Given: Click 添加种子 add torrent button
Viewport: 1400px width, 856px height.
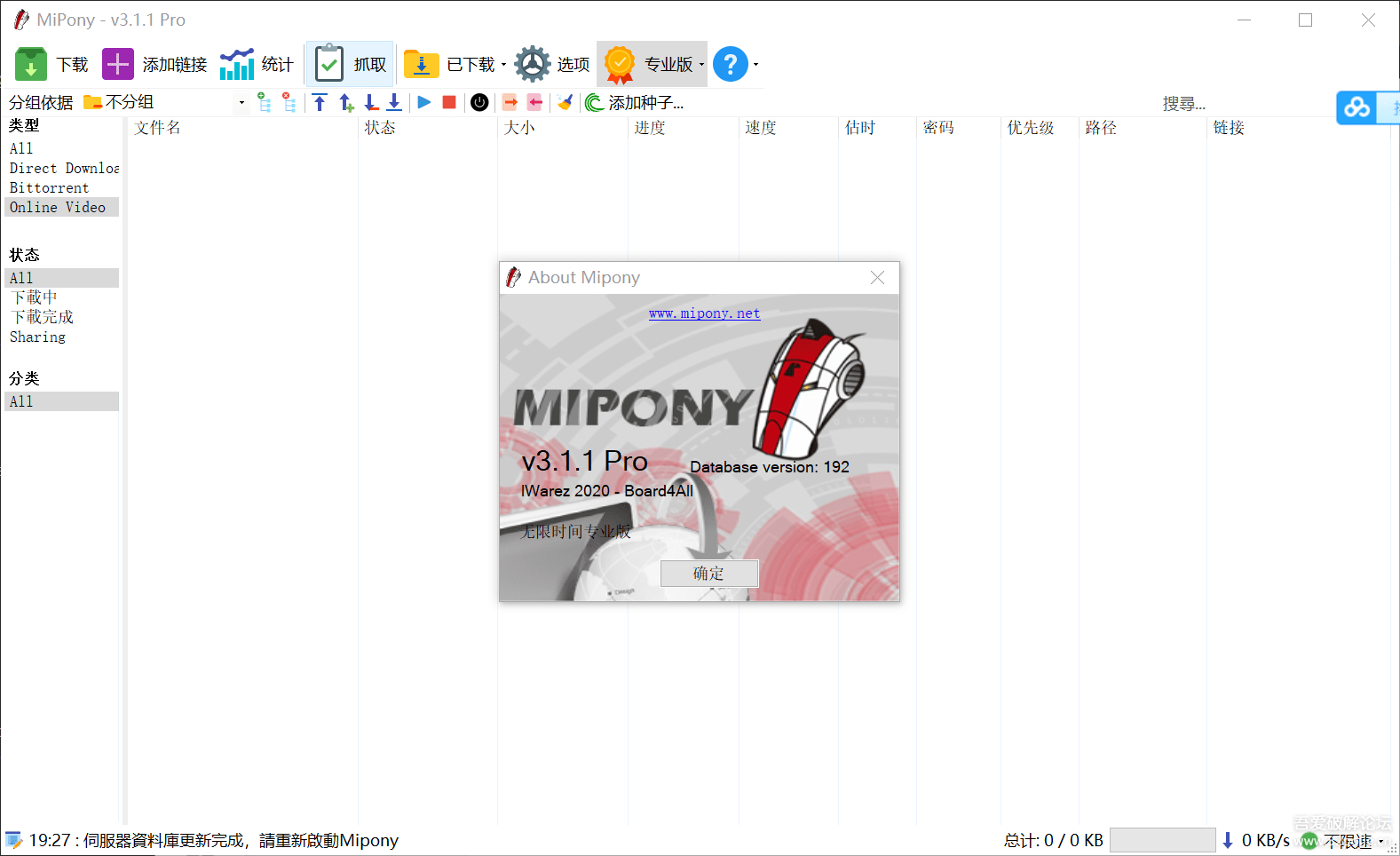Looking at the screenshot, I should click(x=635, y=103).
